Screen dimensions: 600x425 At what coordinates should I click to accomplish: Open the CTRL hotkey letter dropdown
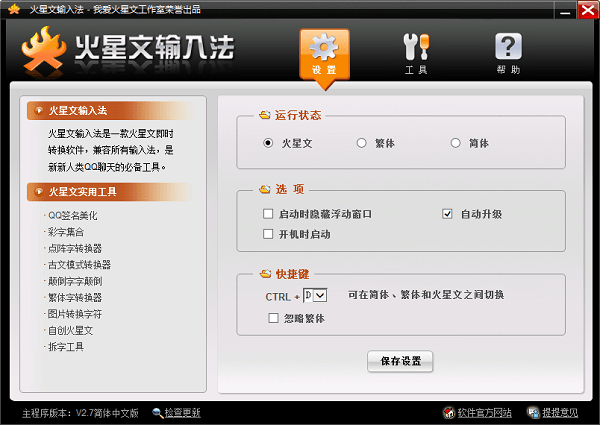pos(320,295)
